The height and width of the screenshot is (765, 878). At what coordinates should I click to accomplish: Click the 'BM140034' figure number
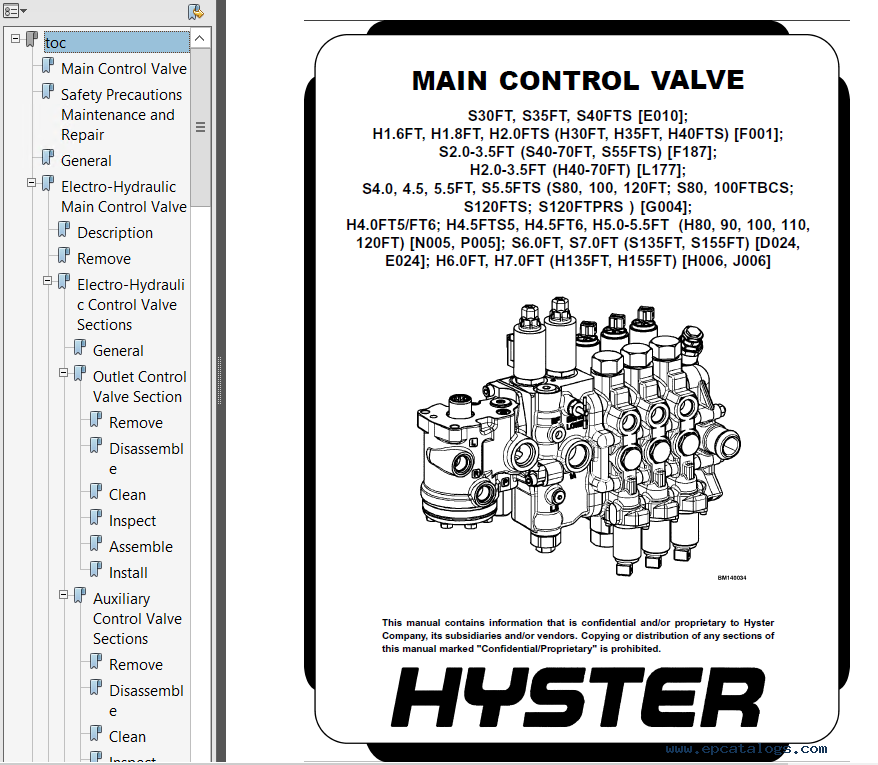pyautogui.click(x=732, y=577)
